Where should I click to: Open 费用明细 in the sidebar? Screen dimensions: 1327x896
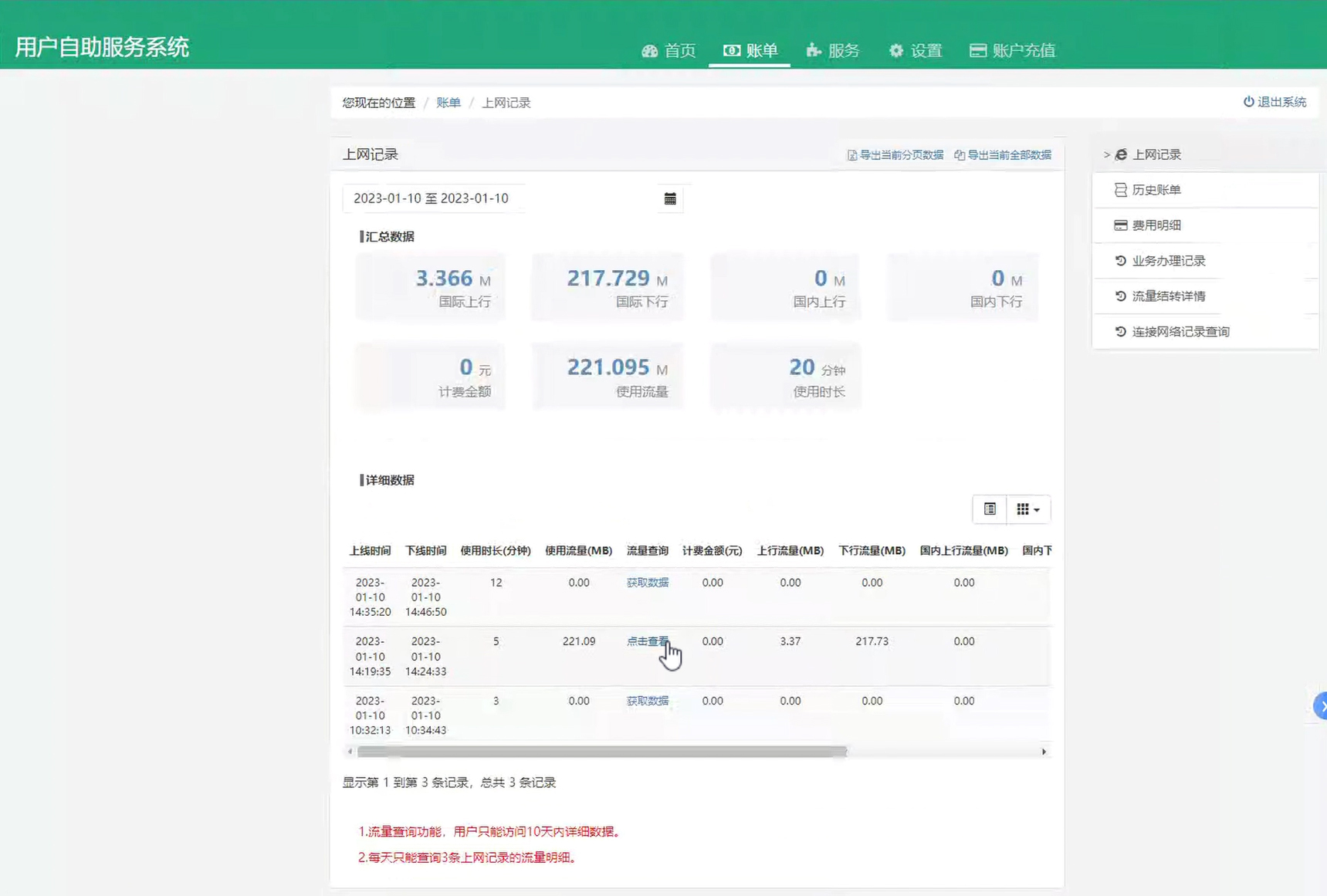coord(1156,225)
